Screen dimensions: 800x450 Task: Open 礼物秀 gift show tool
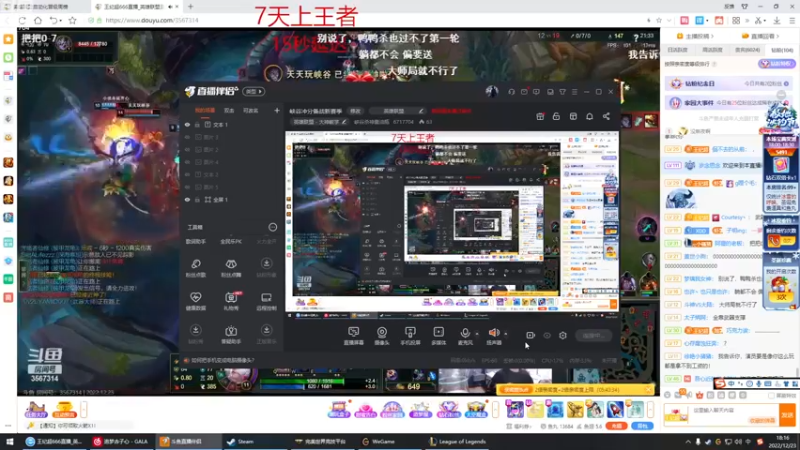tap(231, 301)
